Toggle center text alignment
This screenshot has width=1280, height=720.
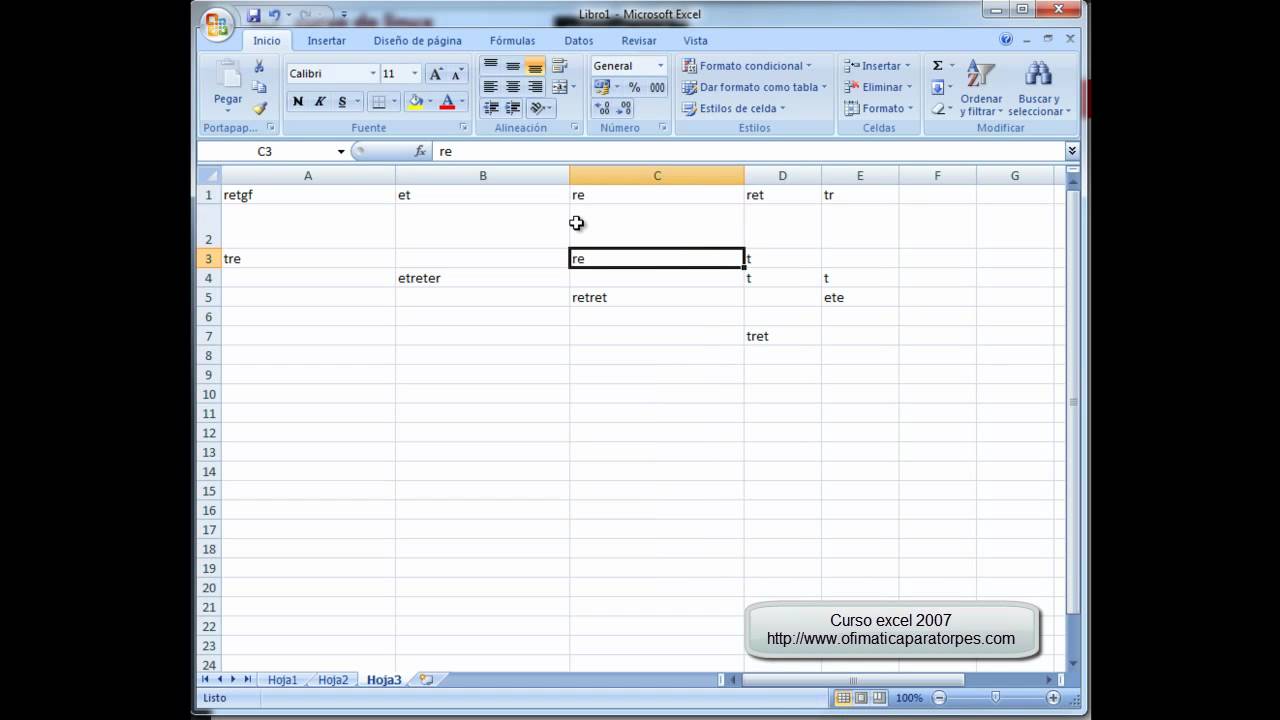click(513, 87)
